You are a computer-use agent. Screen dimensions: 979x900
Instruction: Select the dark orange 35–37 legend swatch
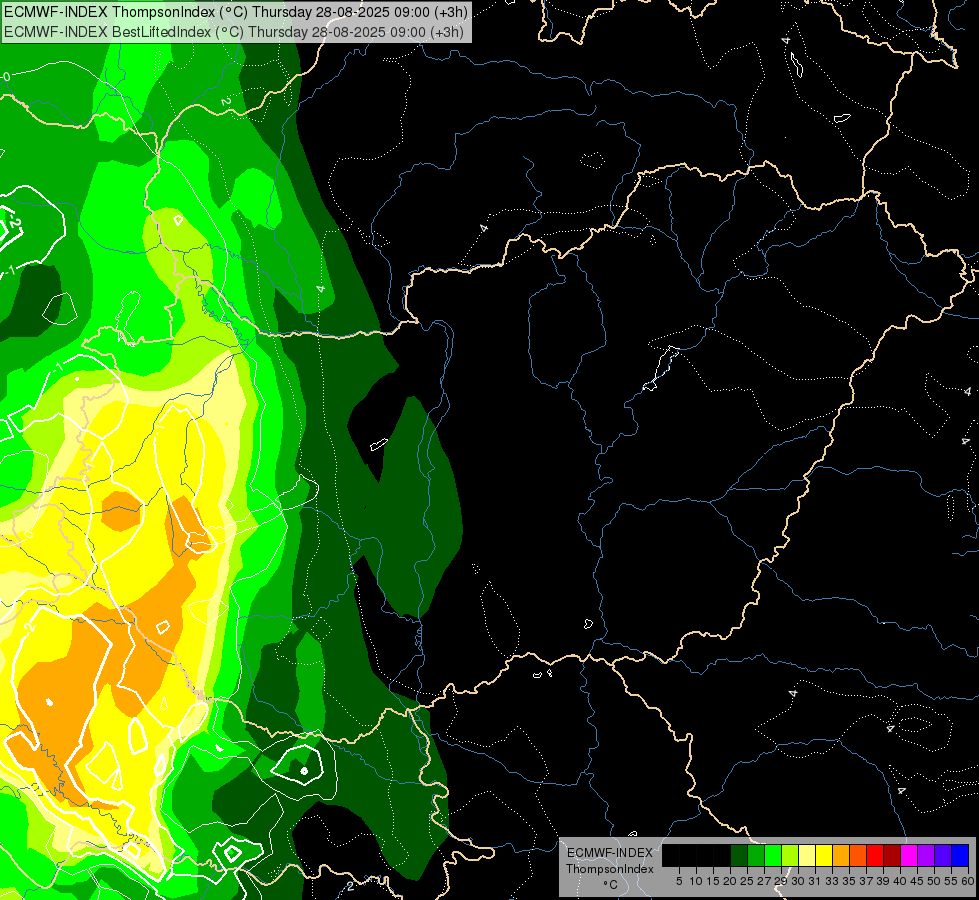(x=858, y=855)
